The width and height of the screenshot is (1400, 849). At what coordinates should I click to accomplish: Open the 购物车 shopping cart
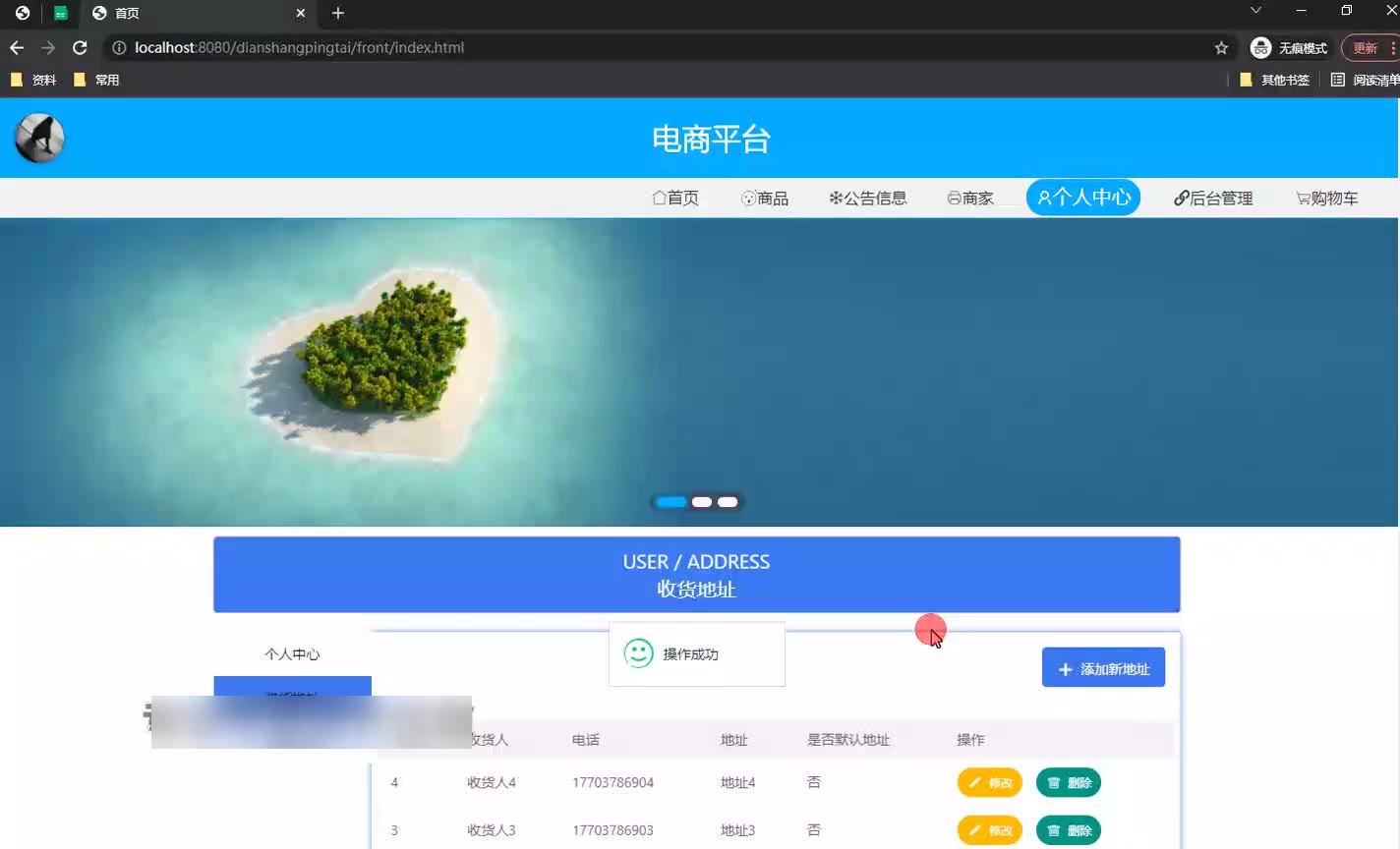coord(1327,198)
